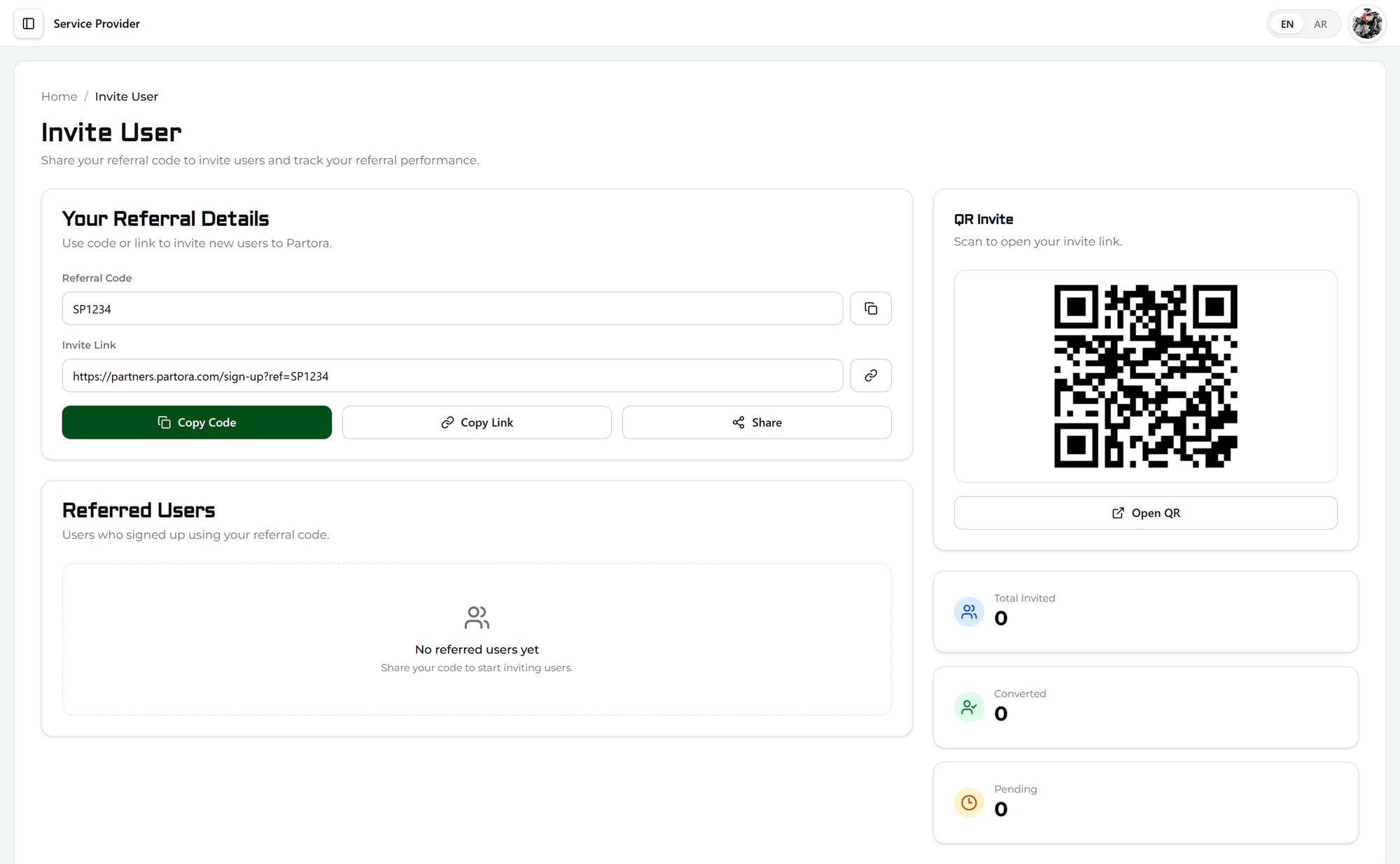1400x864 pixels.
Task: Switch language to AR
Action: 1320,24
